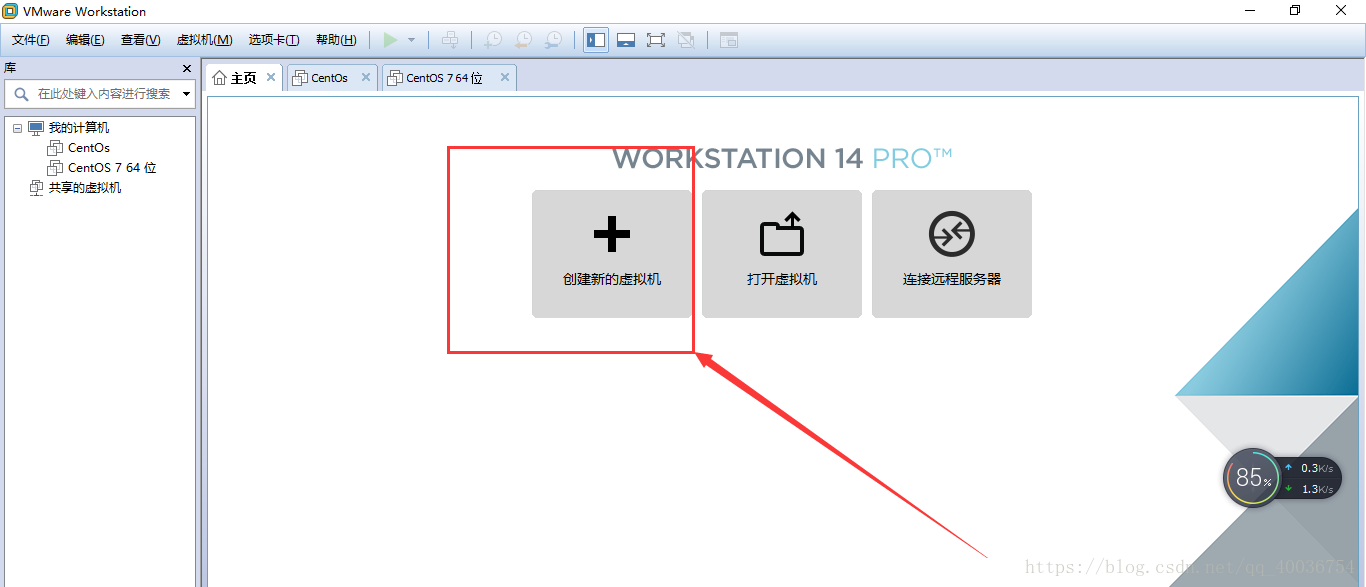Open the 文件(F) menu
Screen dimensions: 1366x587
coord(31,40)
